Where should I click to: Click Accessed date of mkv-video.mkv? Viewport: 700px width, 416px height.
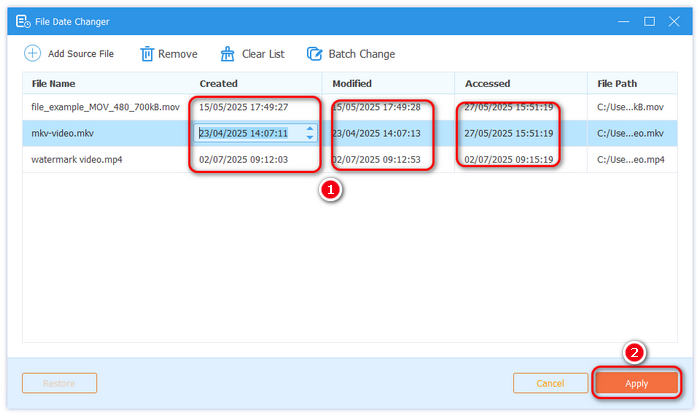point(508,133)
